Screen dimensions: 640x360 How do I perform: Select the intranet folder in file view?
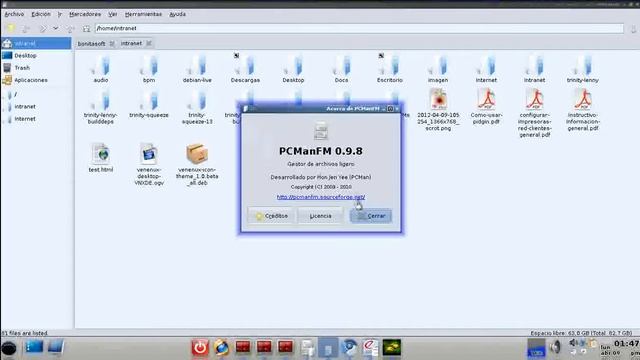(x=534, y=69)
